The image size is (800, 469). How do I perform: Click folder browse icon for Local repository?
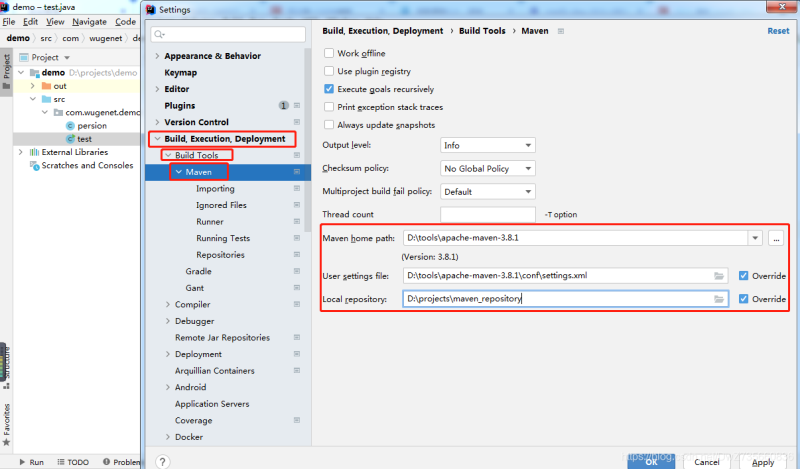[x=719, y=299]
